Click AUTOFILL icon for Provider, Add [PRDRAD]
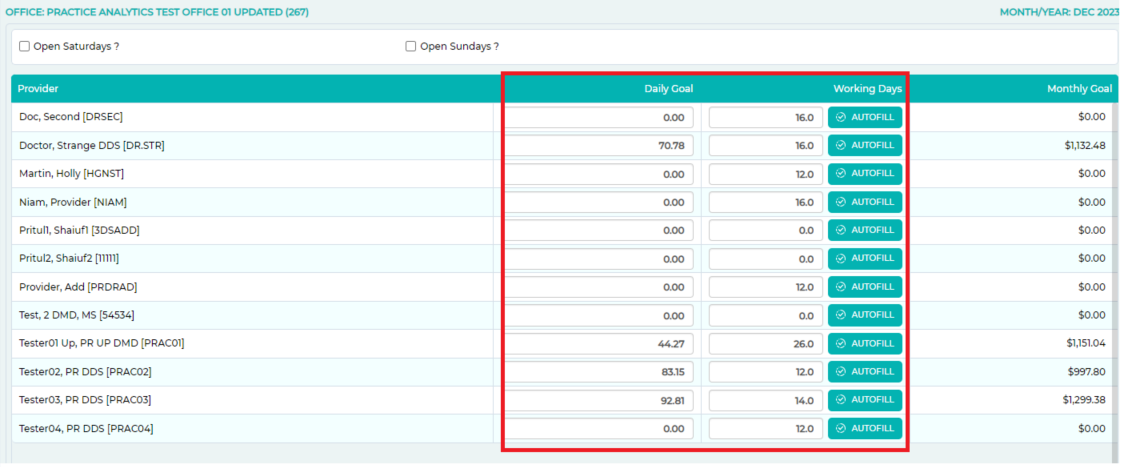Viewport: 1121px width, 467px height. click(x=841, y=287)
